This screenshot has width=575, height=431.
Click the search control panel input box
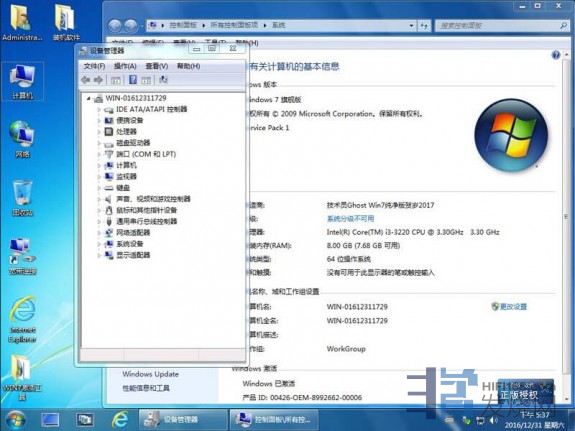[498, 25]
